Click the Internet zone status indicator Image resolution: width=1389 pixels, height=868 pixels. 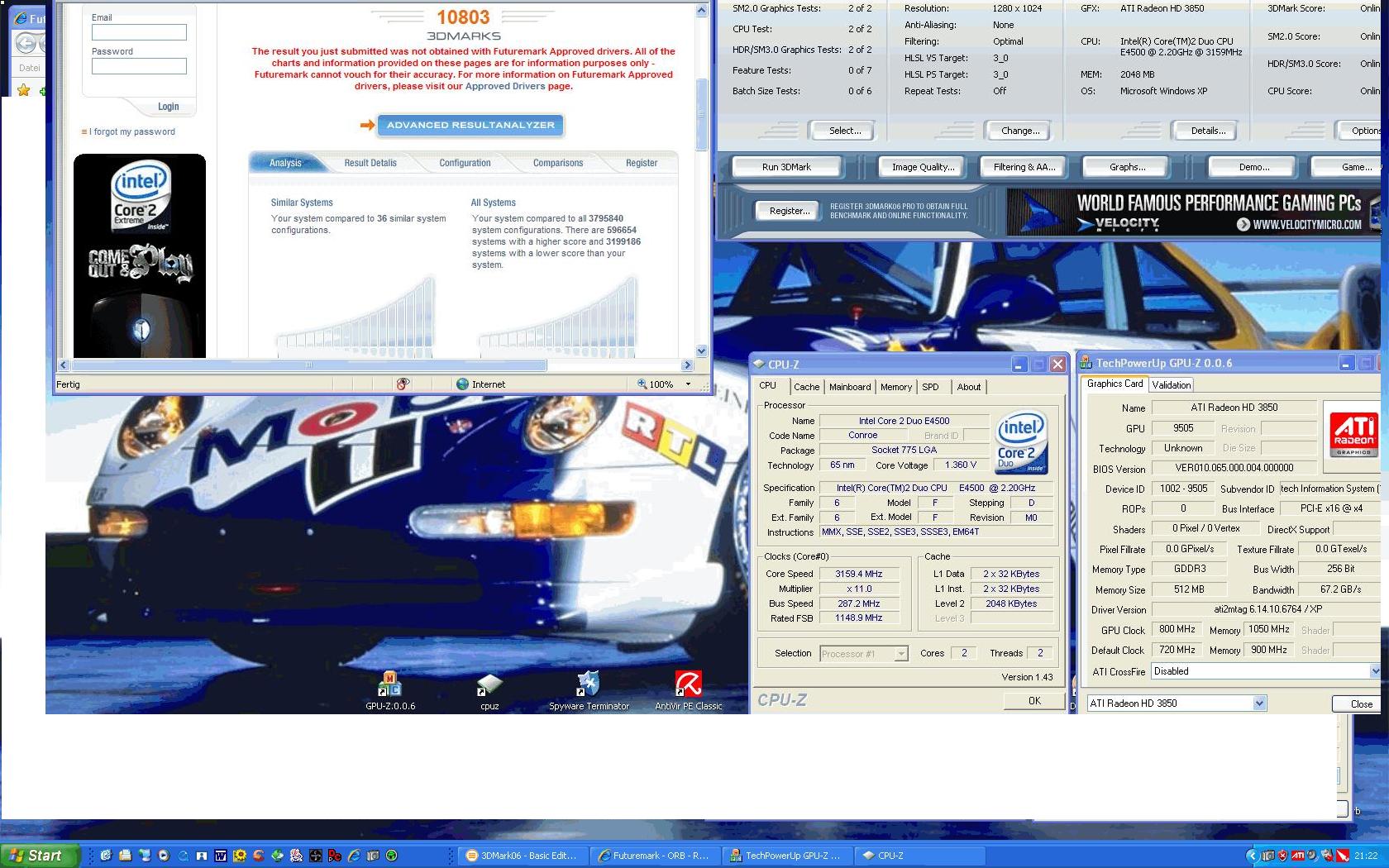(480, 384)
